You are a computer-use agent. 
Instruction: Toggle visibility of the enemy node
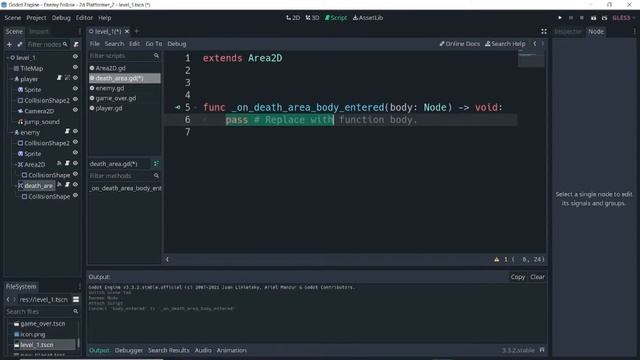[75, 131]
